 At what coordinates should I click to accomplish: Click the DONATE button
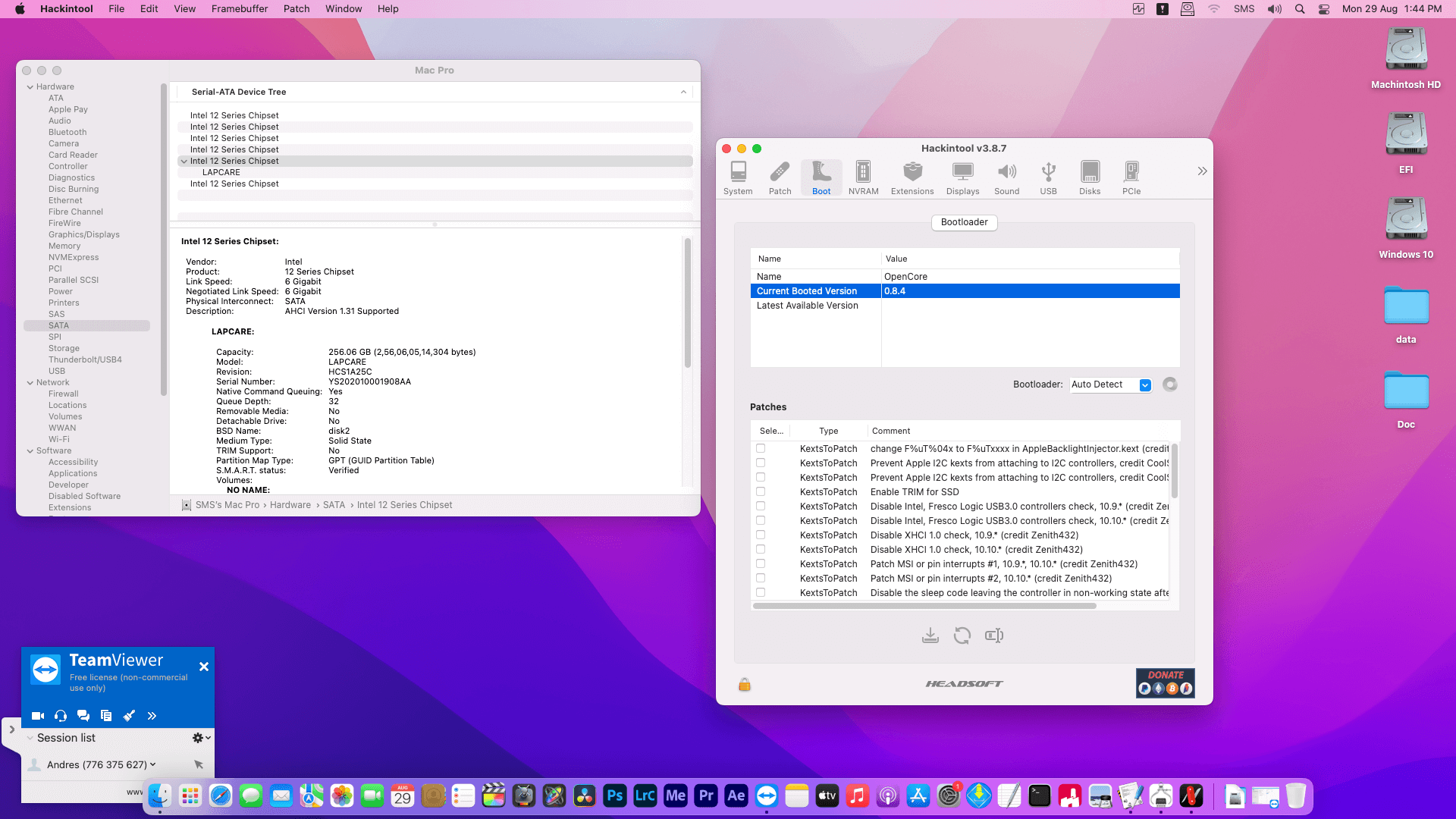1165,682
